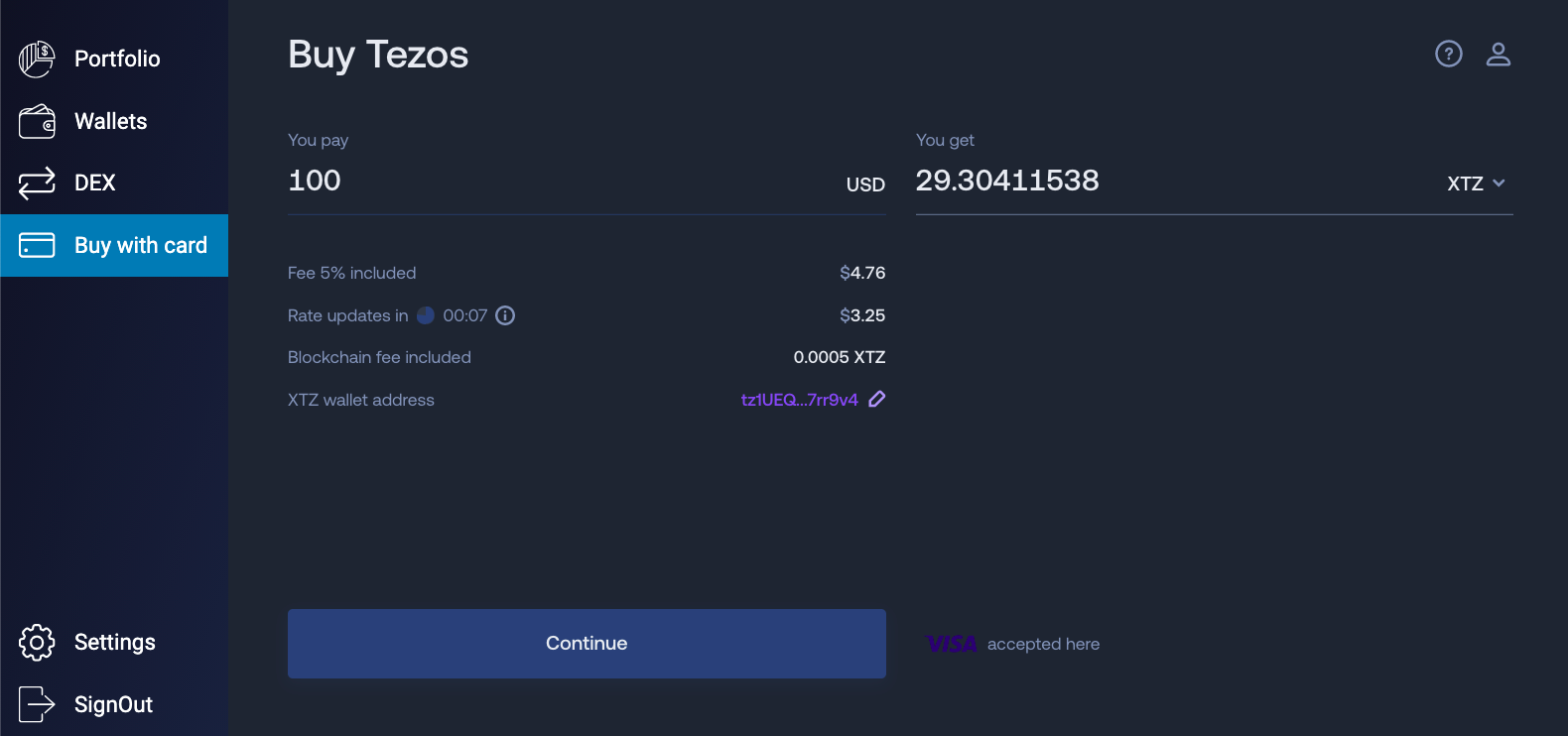
Task: Select the Portfolio icon in the sidebar
Action: [36, 59]
